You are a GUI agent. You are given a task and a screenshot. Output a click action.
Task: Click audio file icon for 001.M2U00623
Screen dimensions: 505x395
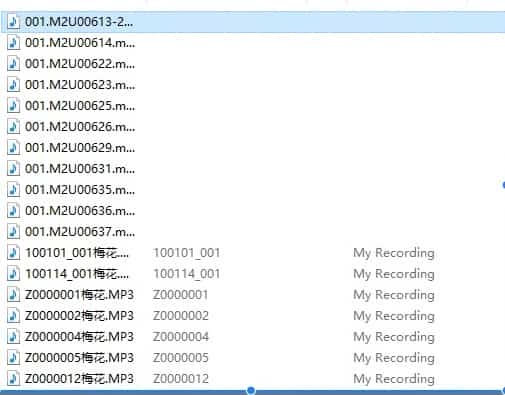(13, 85)
